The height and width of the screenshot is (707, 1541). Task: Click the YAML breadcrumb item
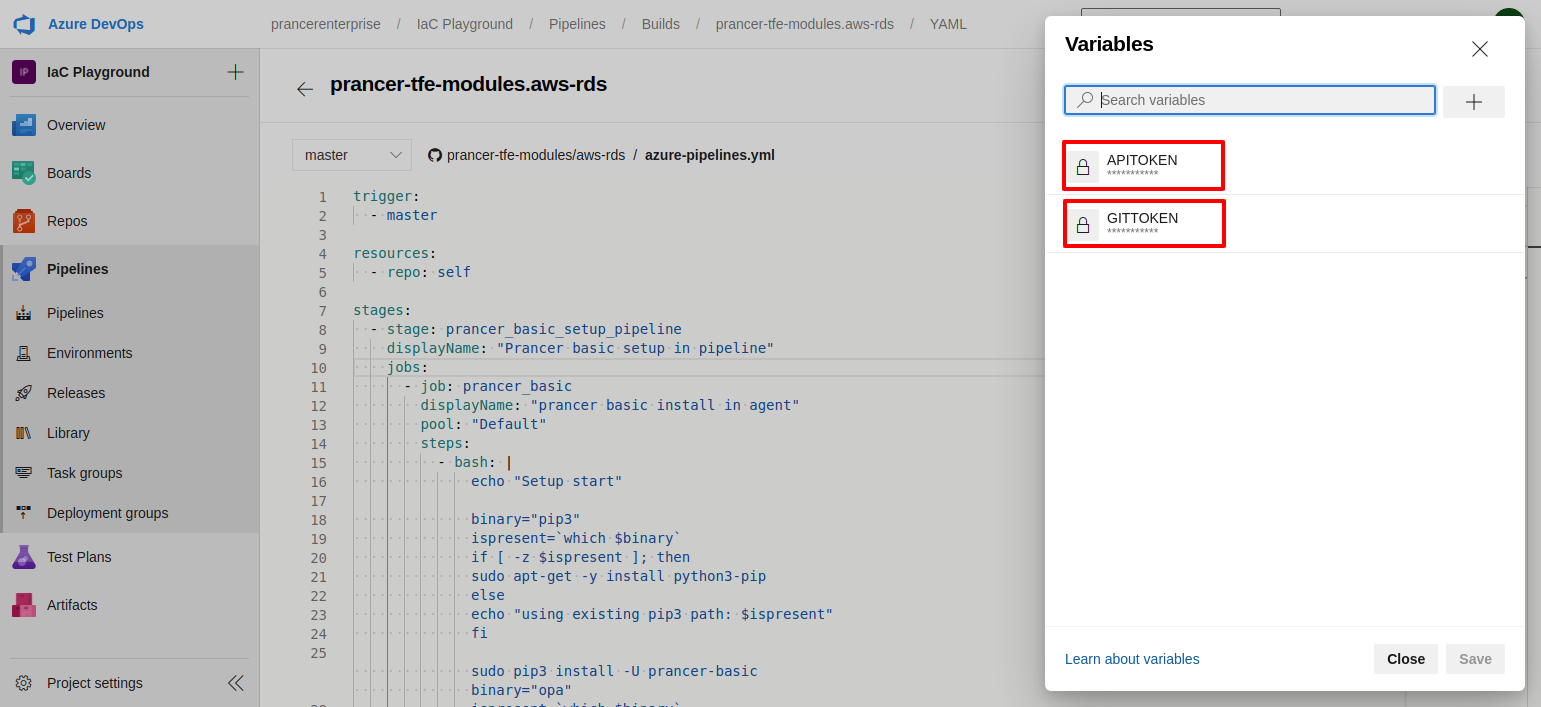948,24
